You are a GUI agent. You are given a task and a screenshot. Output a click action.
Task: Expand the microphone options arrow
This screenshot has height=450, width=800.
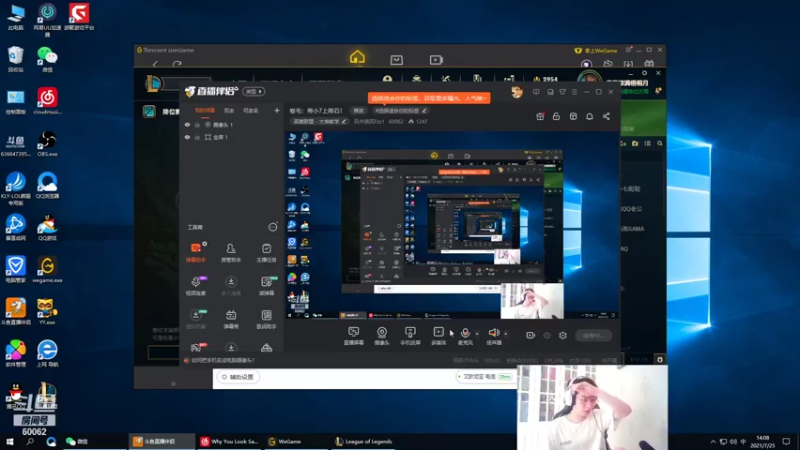coord(477,334)
